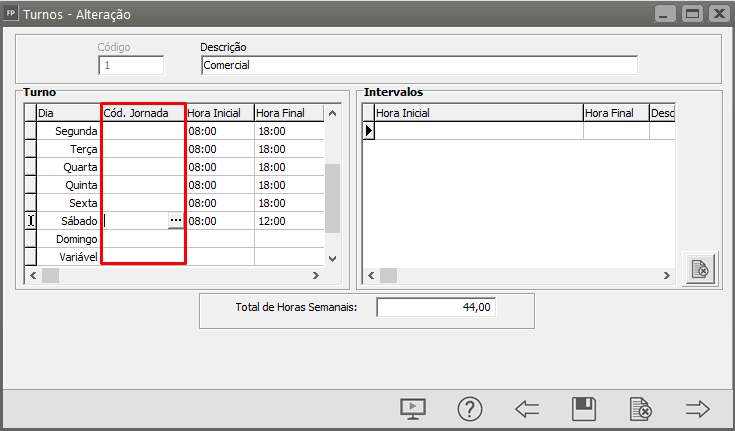Click the monitor presentation icon in bottom toolbar
735x431 pixels.
point(413,409)
